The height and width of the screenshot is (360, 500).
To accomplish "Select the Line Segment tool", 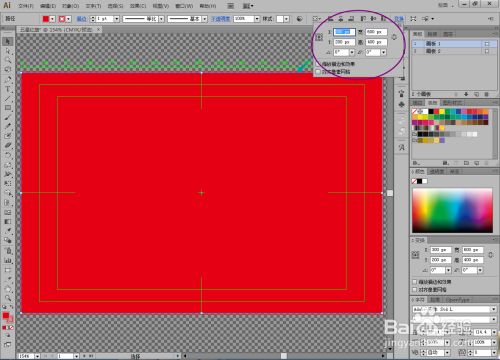I will tap(8, 99).
